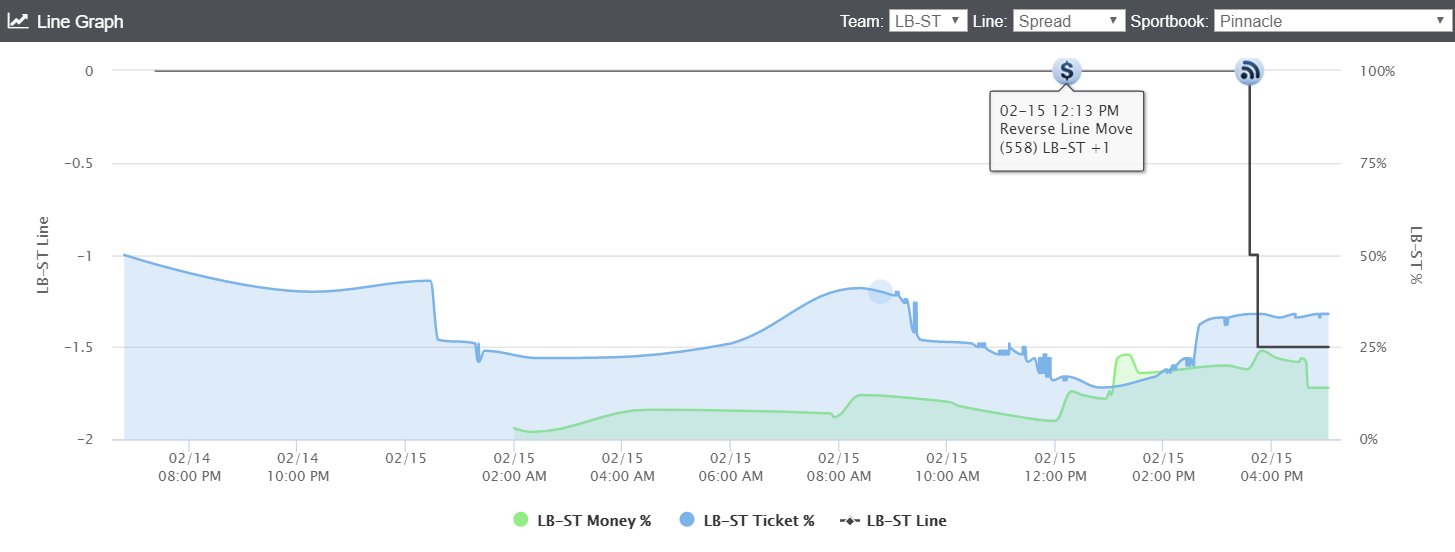1455x552 pixels.
Task: Click the highlighted ticket % point near 08:00 AM
Action: [880, 291]
